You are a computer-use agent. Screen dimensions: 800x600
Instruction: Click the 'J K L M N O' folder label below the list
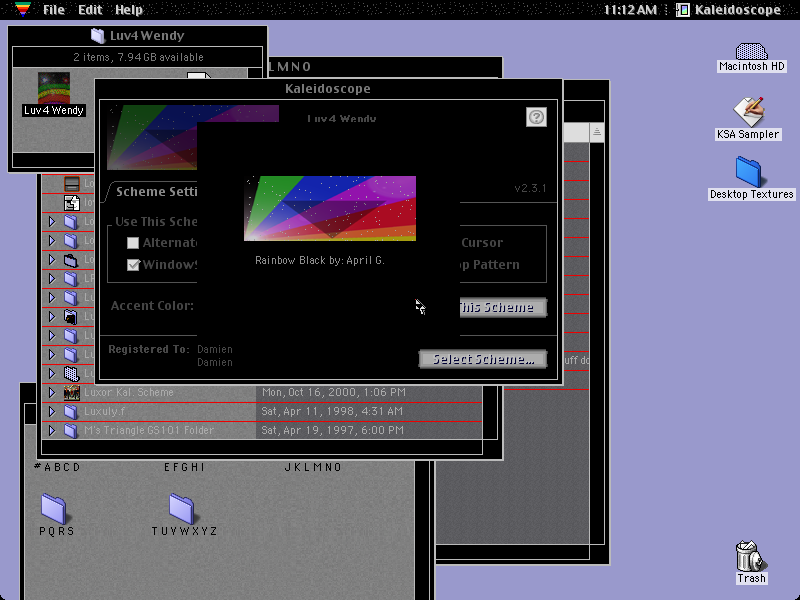pyautogui.click(x=313, y=467)
